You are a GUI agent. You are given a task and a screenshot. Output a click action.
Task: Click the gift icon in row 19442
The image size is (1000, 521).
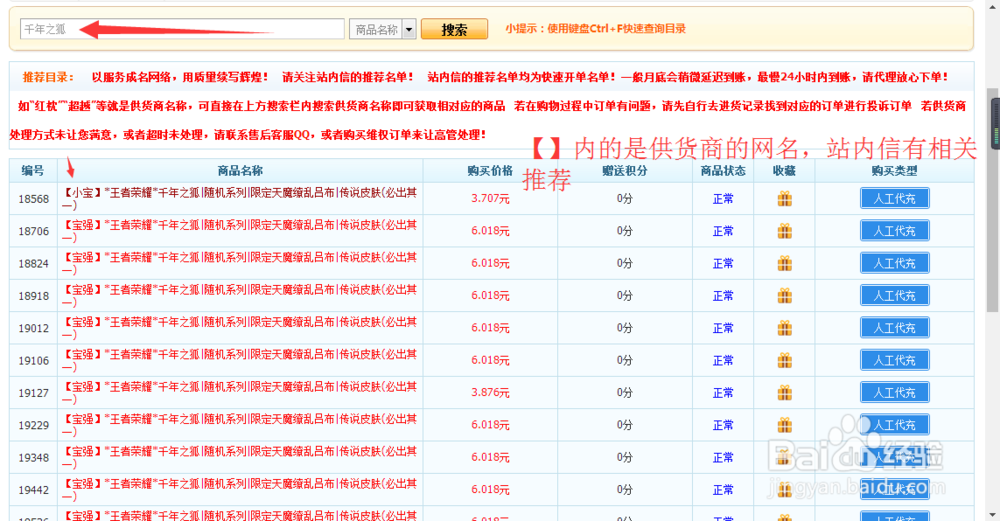(x=784, y=490)
